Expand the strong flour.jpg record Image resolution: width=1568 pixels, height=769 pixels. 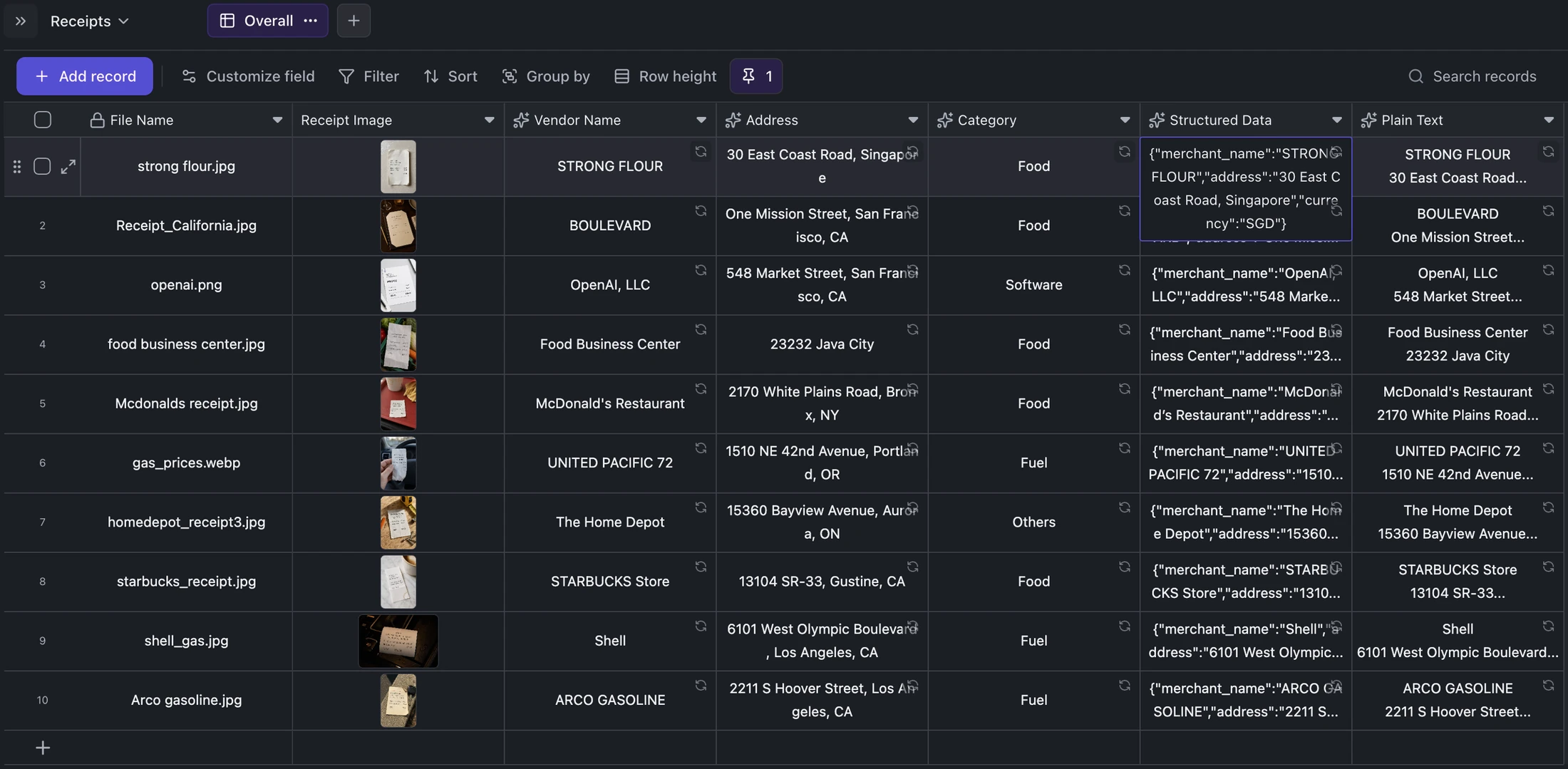tap(68, 166)
